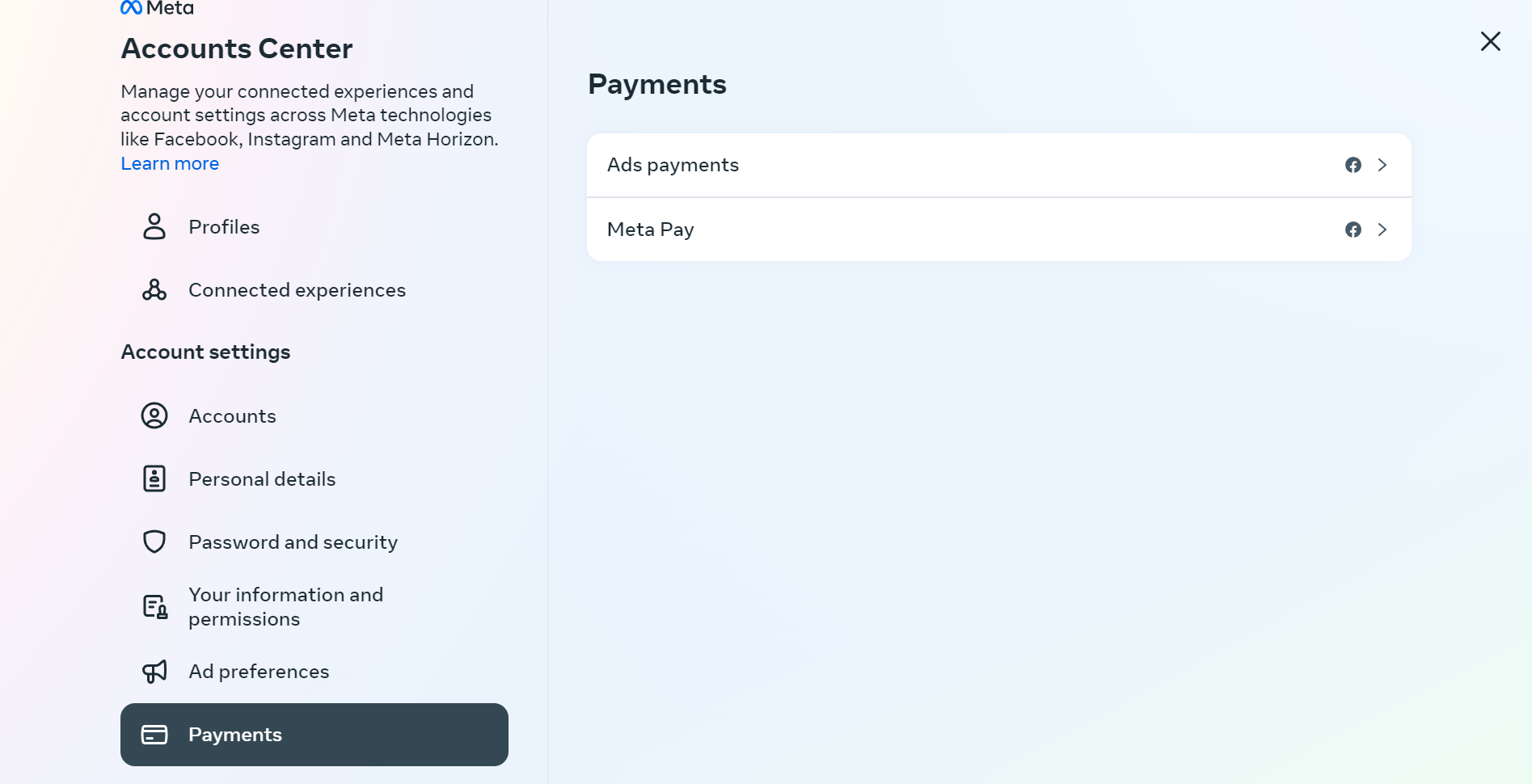The width and height of the screenshot is (1532, 784).
Task: Select Personal details in Account settings
Action: [262, 478]
